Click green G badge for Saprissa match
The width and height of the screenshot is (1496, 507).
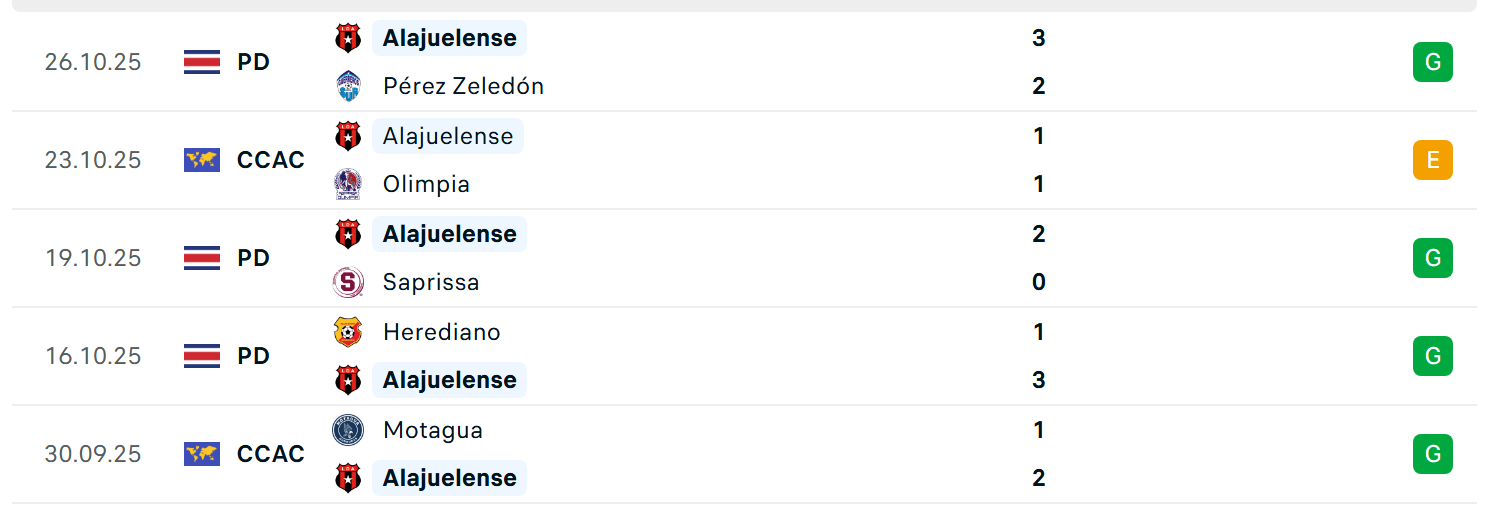click(1432, 258)
